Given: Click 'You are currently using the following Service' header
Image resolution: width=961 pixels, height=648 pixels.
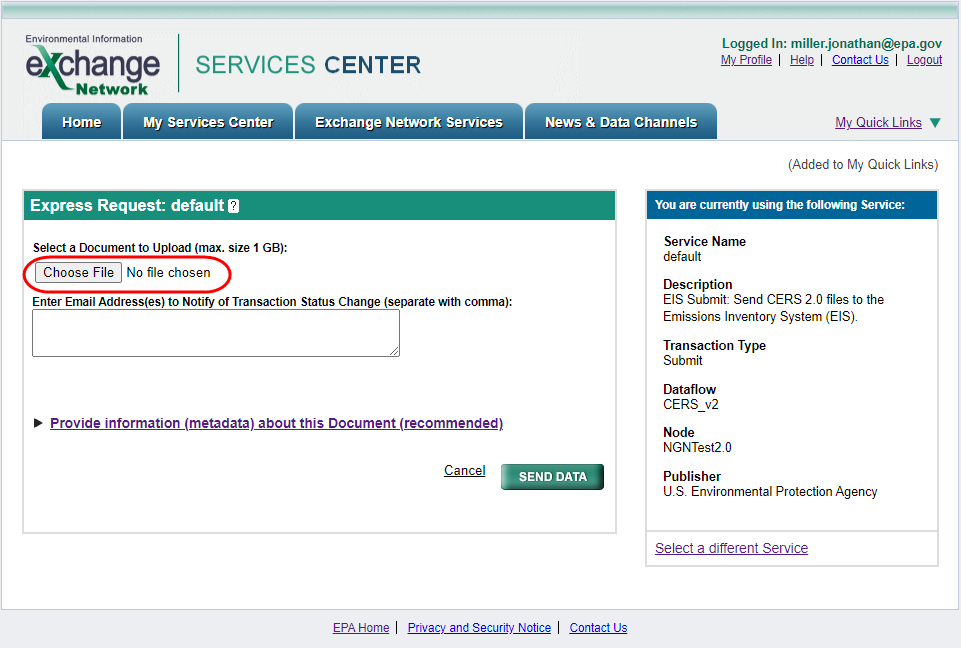Looking at the screenshot, I should coord(780,205).
